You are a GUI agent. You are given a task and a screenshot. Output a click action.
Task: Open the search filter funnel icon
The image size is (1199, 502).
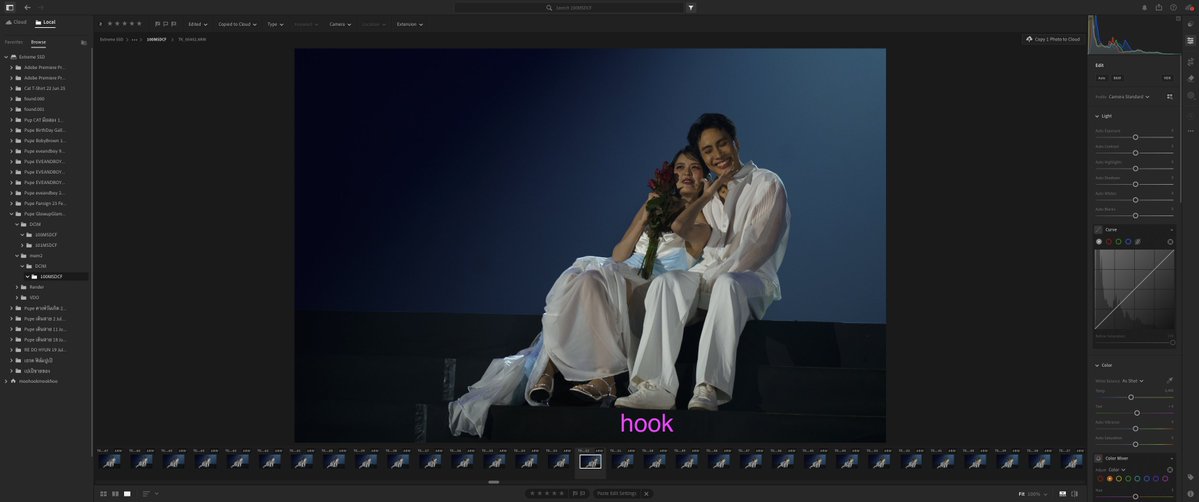tap(690, 8)
